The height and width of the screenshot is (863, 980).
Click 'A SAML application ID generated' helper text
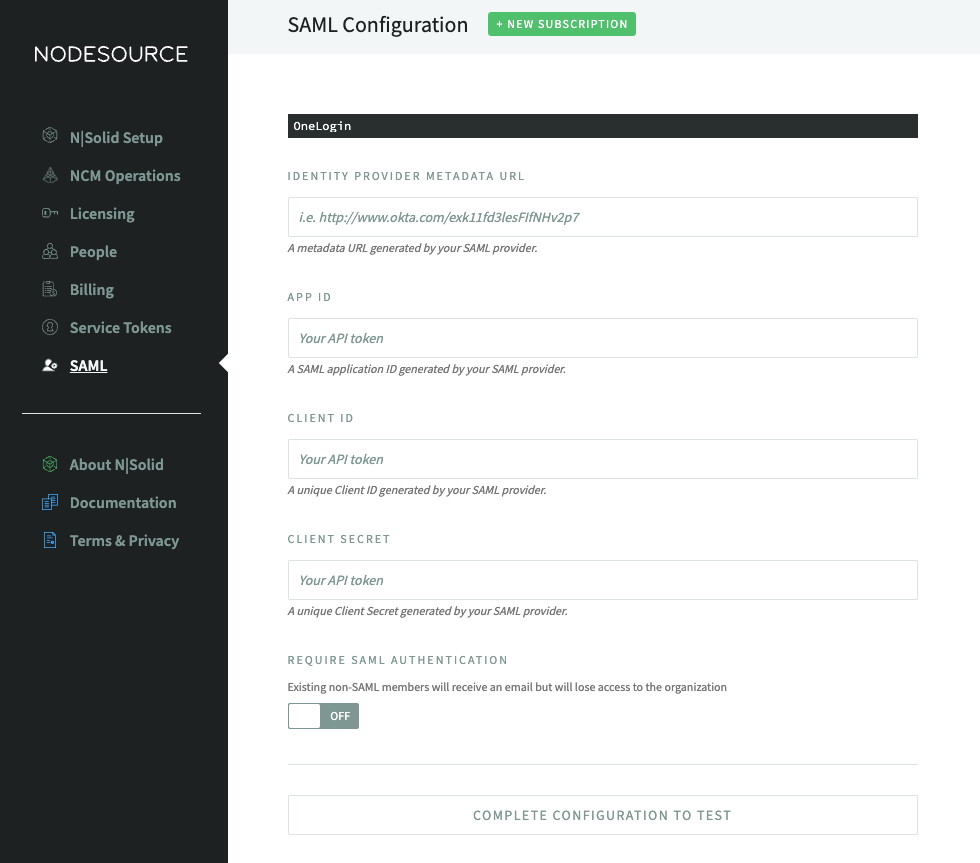pos(427,369)
